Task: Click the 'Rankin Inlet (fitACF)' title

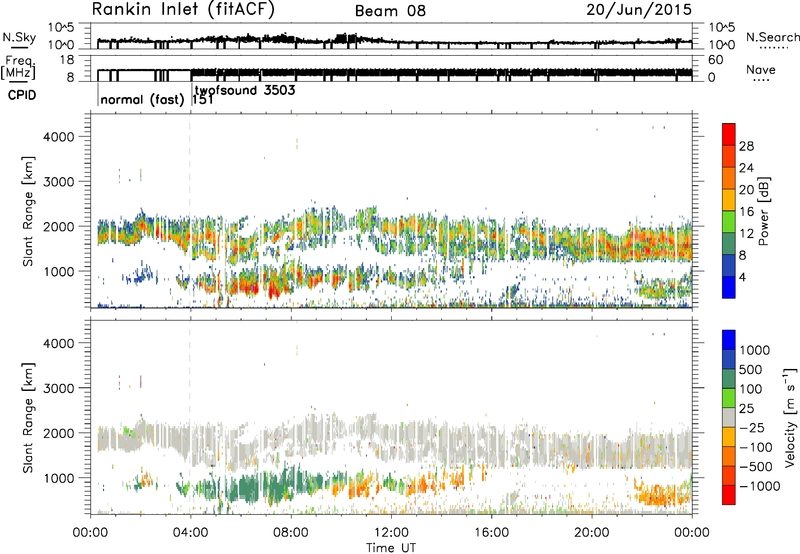Action: (183, 9)
